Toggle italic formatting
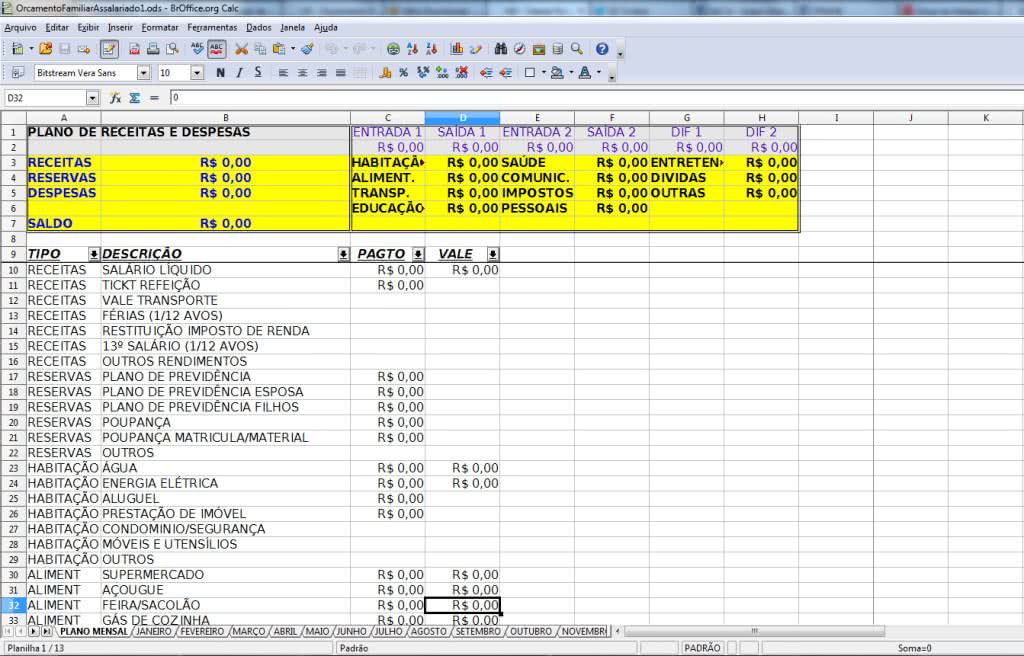The height and width of the screenshot is (656, 1024). (238, 73)
